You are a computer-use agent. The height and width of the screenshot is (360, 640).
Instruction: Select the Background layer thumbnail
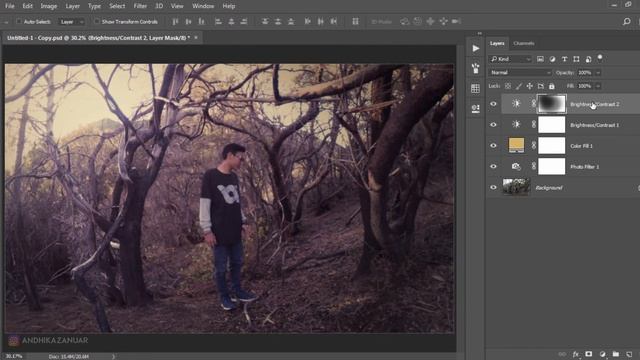[516, 187]
